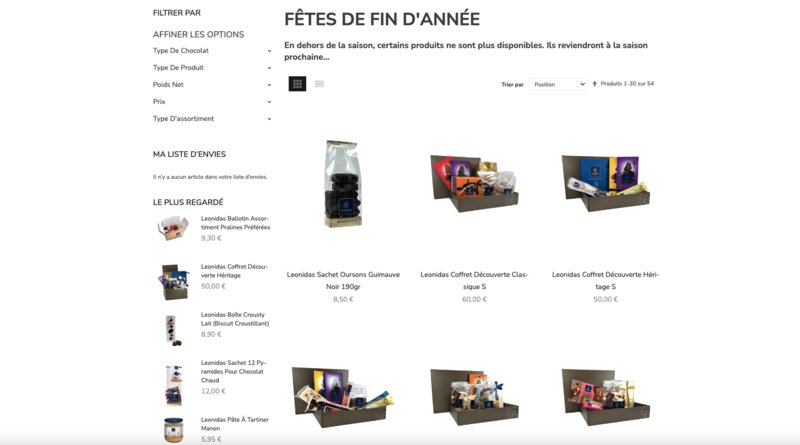Viewport: 800px width, 445px height.
Task: Open first gift box in second row
Action: click(343, 397)
